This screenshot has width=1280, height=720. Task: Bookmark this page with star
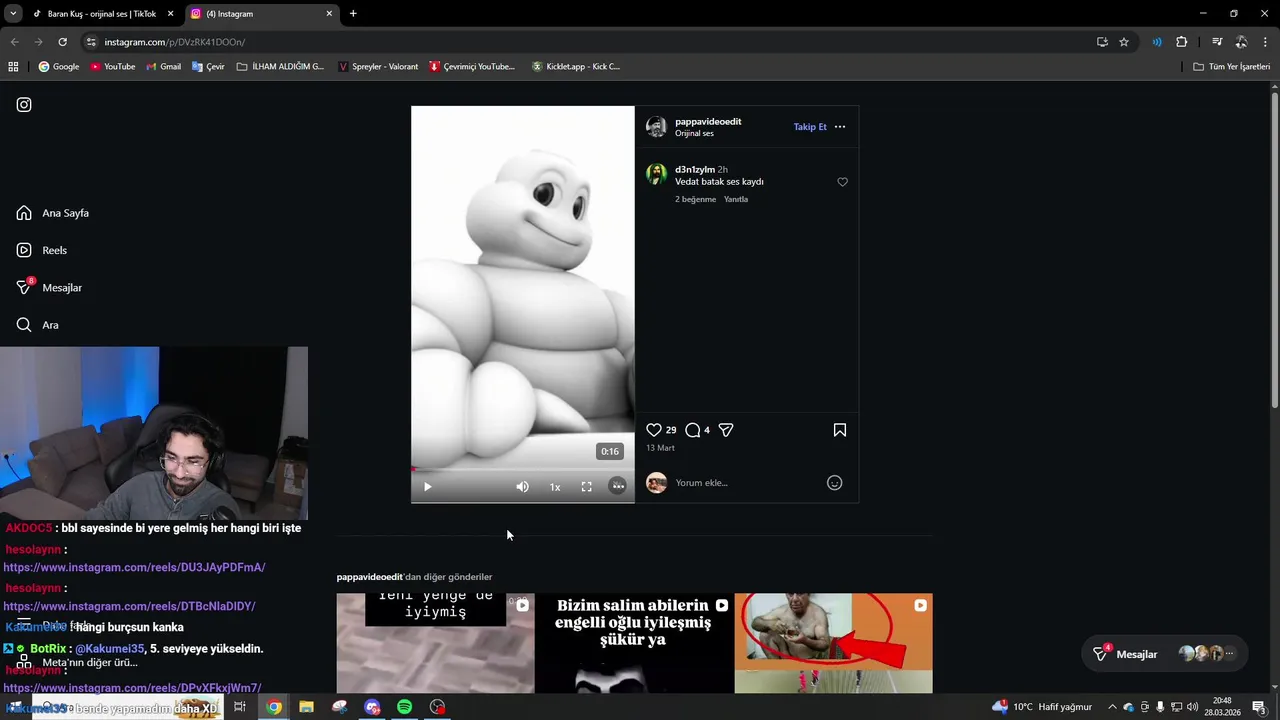[x=1124, y=42]
